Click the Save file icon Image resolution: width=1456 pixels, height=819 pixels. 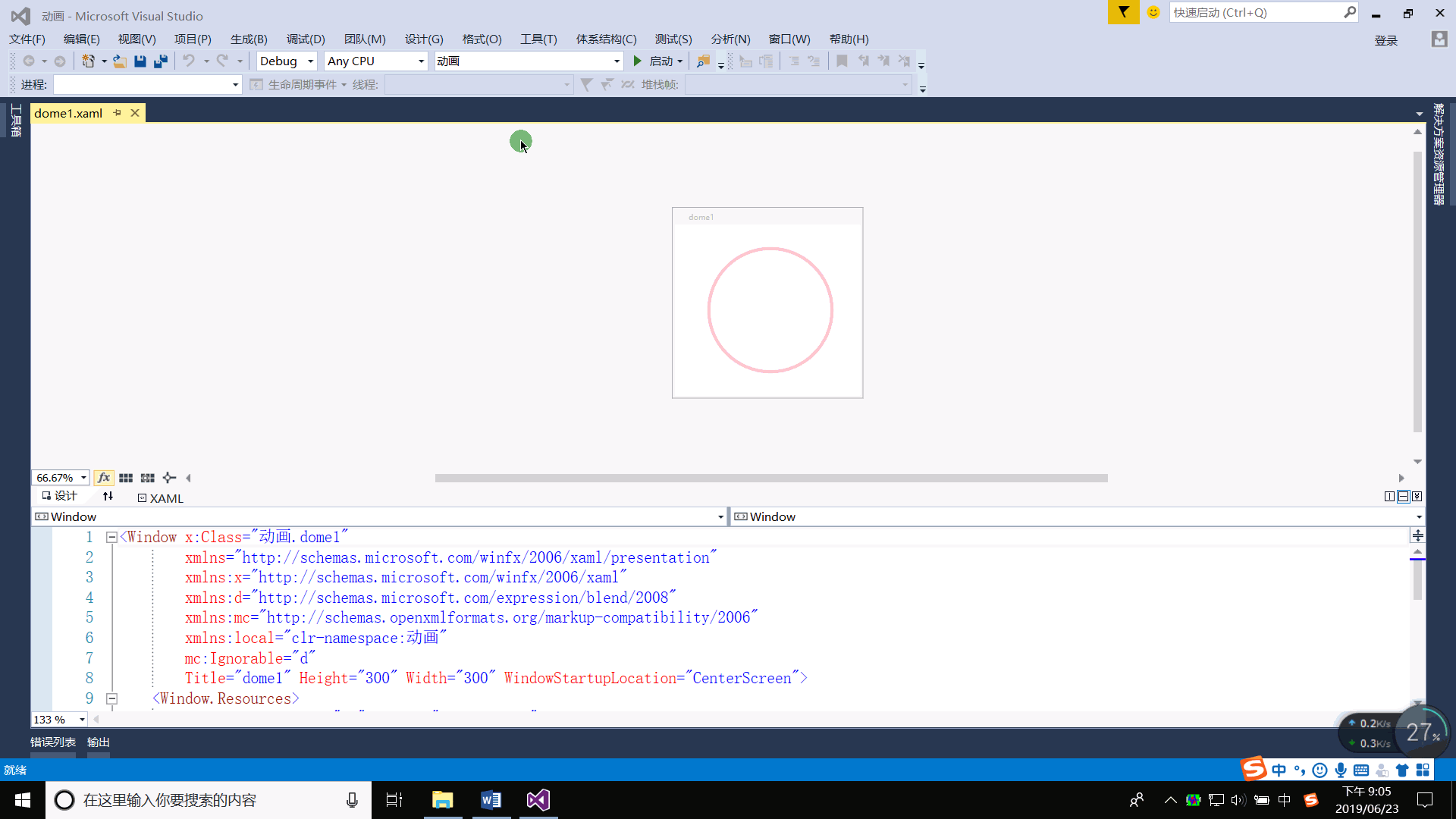pos(140,61)
